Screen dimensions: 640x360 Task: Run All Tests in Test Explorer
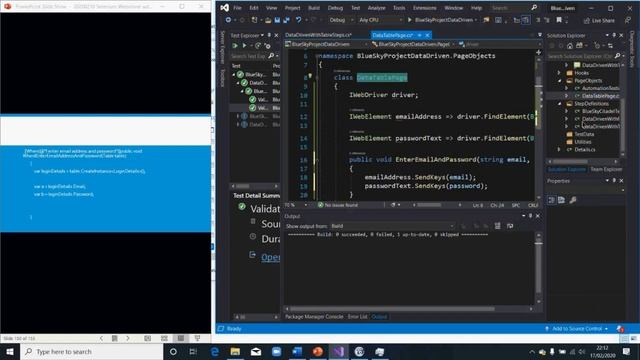(x=235, y=46)
